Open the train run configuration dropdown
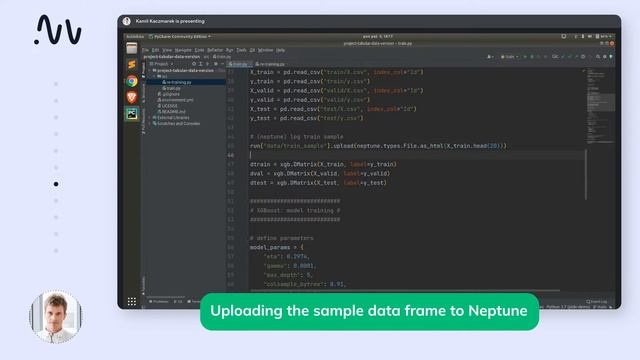The image size is (640, 360). coord(510,57)
